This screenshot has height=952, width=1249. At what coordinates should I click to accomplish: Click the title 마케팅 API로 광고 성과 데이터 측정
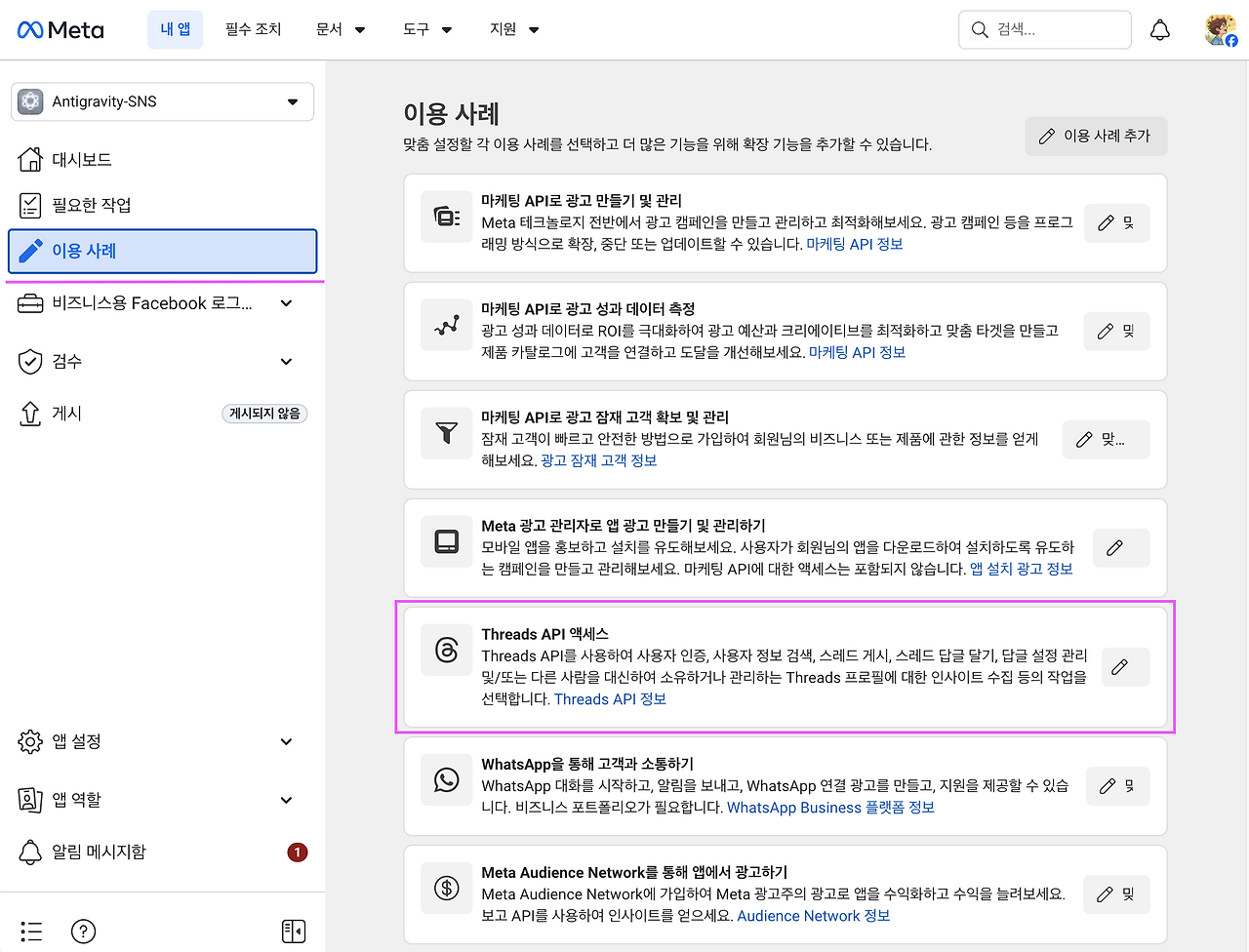click(588, 309)
